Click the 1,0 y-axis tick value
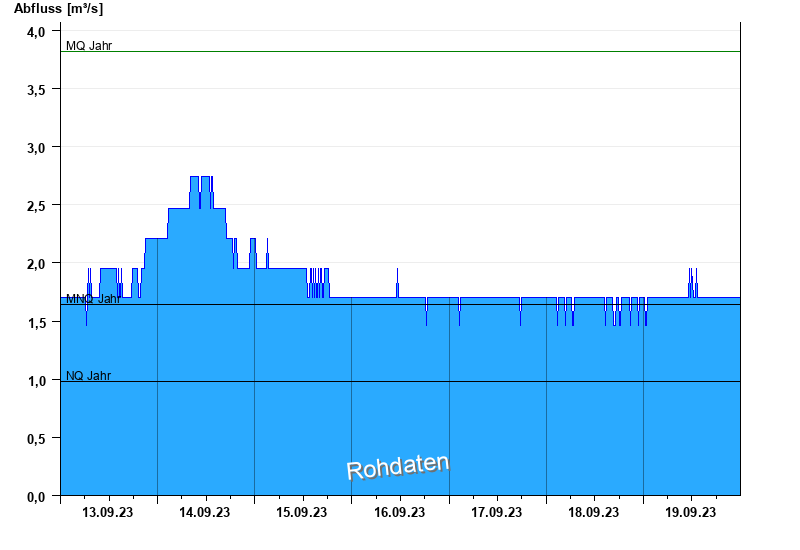 [x=37, y=381]
